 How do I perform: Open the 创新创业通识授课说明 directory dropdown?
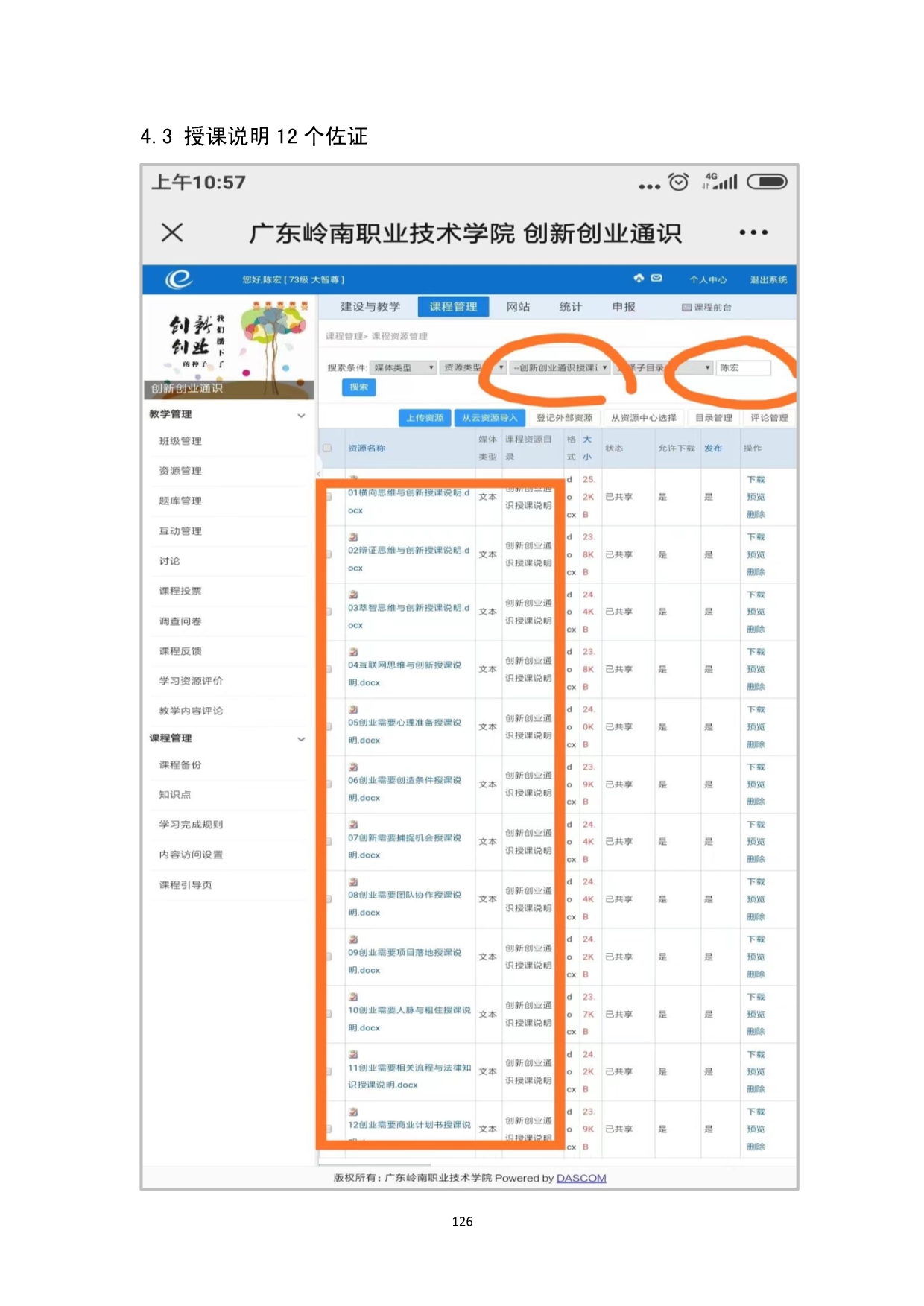(x=559, y=367)
